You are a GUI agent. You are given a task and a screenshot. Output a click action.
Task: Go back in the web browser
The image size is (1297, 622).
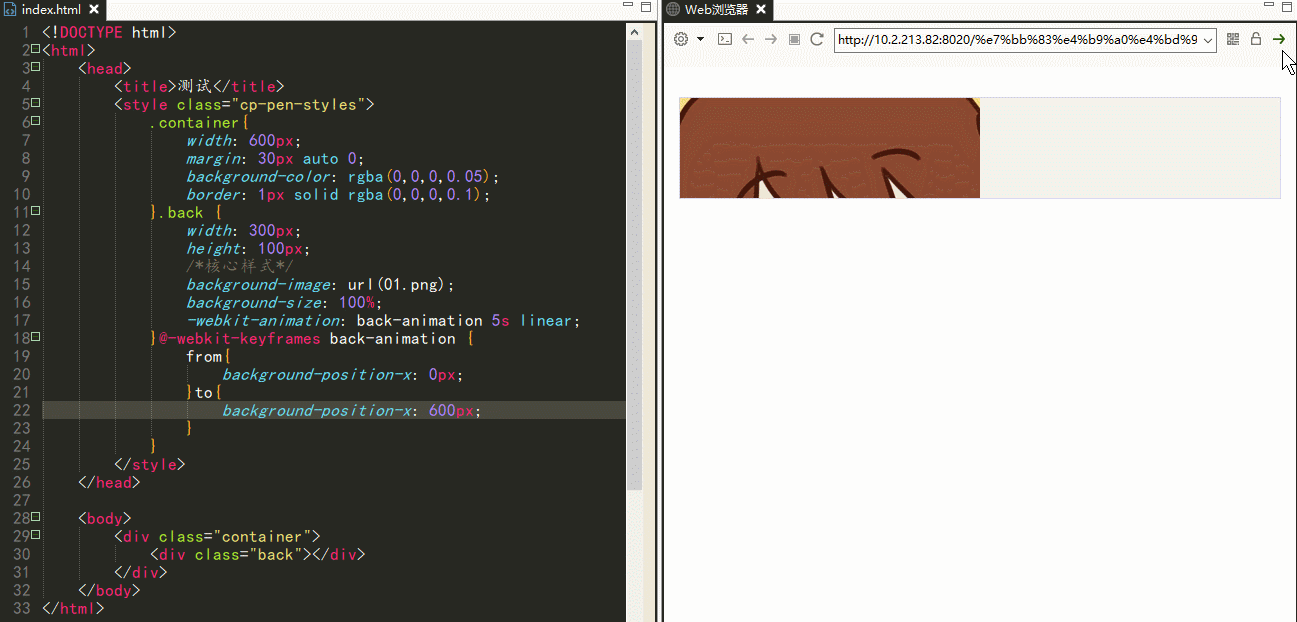[x=747, y=39]
